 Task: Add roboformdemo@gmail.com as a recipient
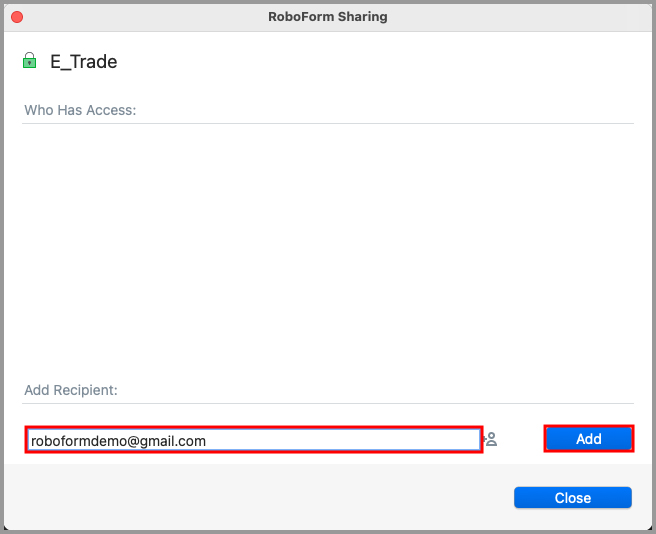click(589, 439)
